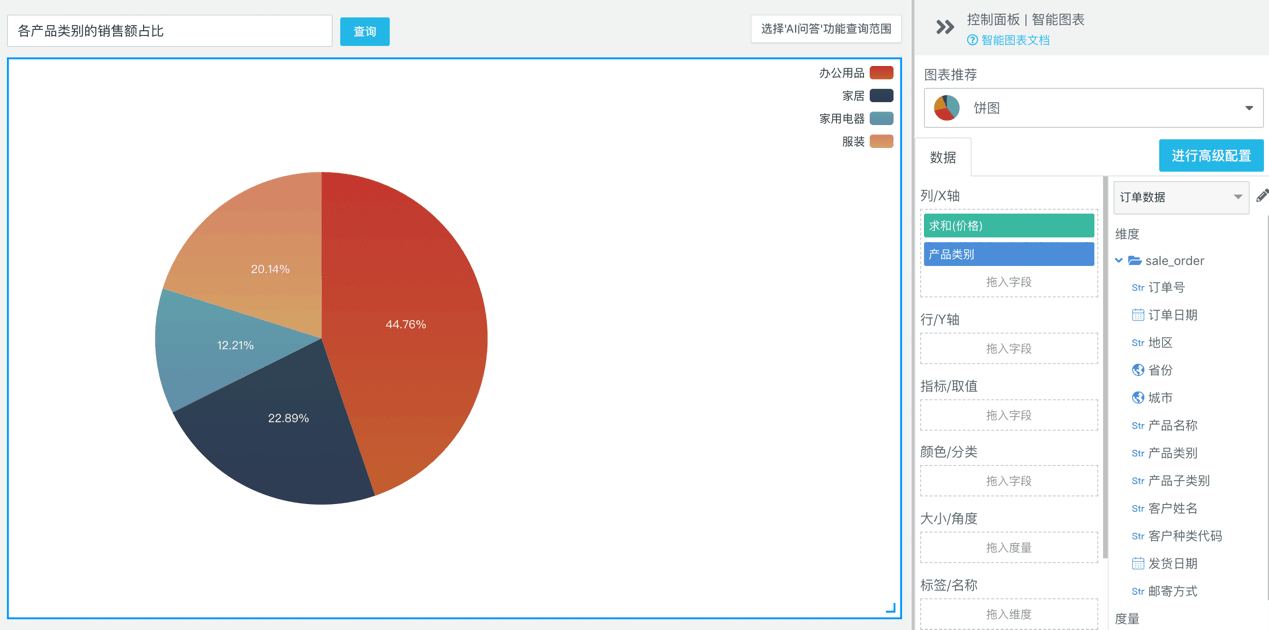Screen dimensions: 1269x630
Task: Click the 办公用品 legend color swatch
Action: tap(881, 73)
